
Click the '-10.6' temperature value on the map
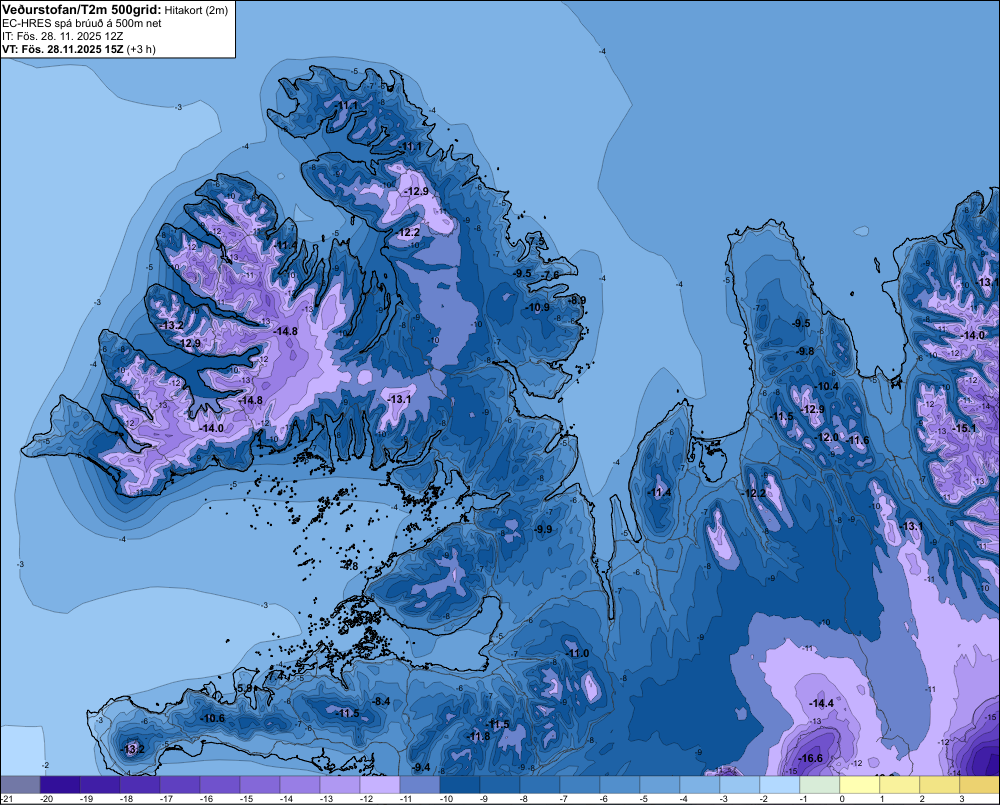212,718
